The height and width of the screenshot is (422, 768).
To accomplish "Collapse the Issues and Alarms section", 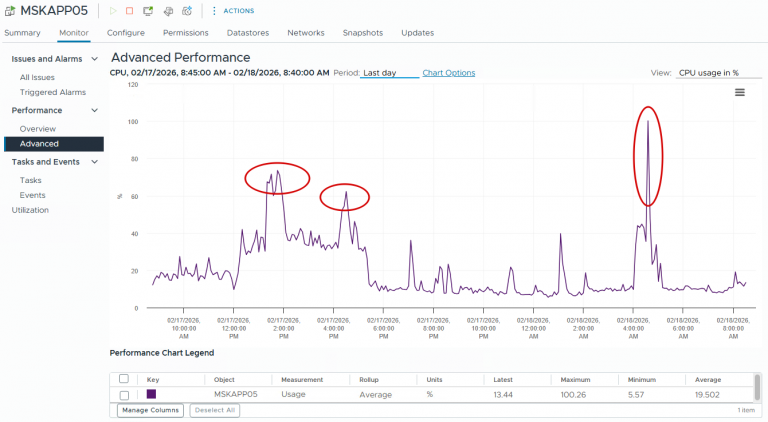I will click(x=95, y=59).
